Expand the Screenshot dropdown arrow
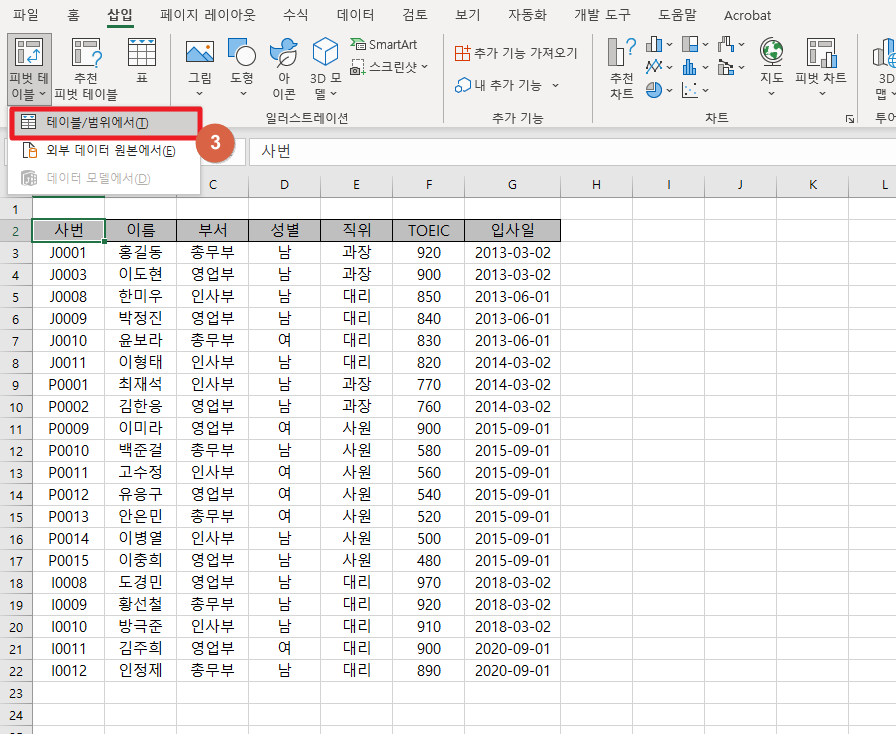This screenshot has width=896, height=734. coord(425,67)
